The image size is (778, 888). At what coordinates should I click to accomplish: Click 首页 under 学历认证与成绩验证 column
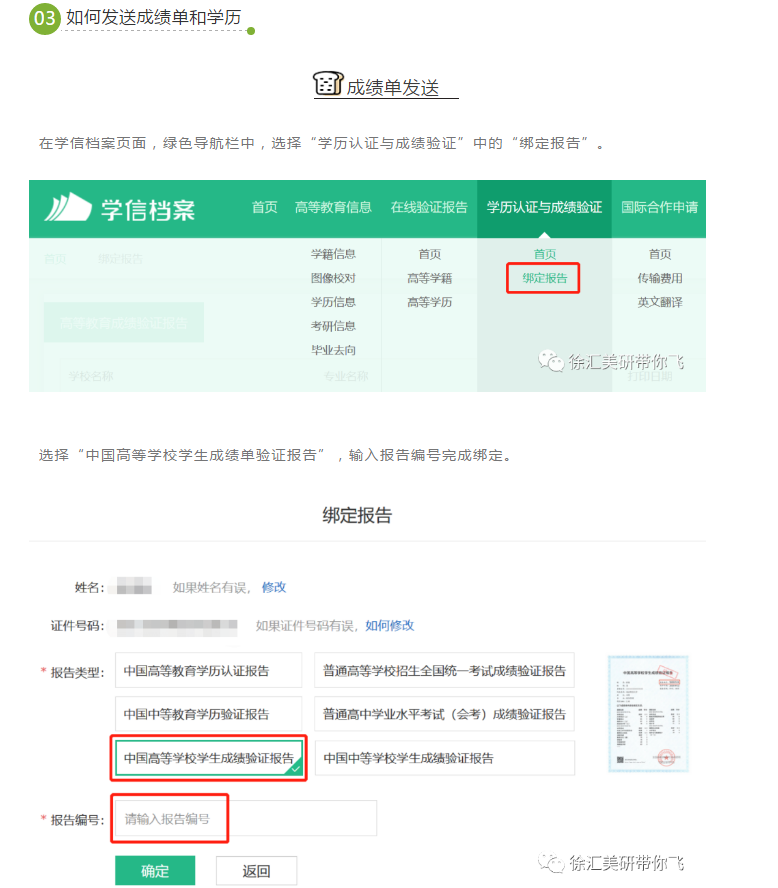(x=545, y=254)
